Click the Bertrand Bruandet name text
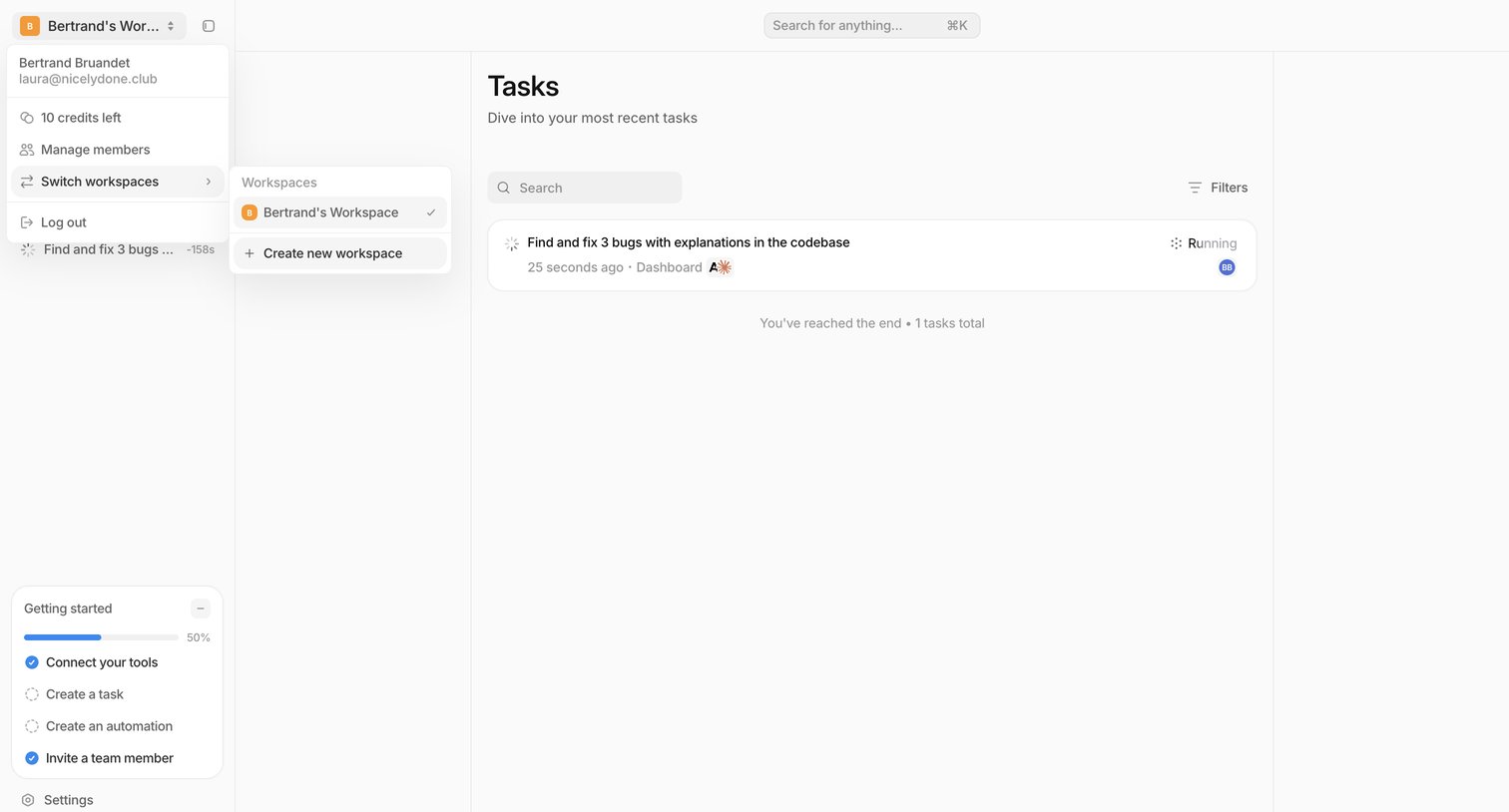This screenshot has height=812, width=1509. pos(75,63)
